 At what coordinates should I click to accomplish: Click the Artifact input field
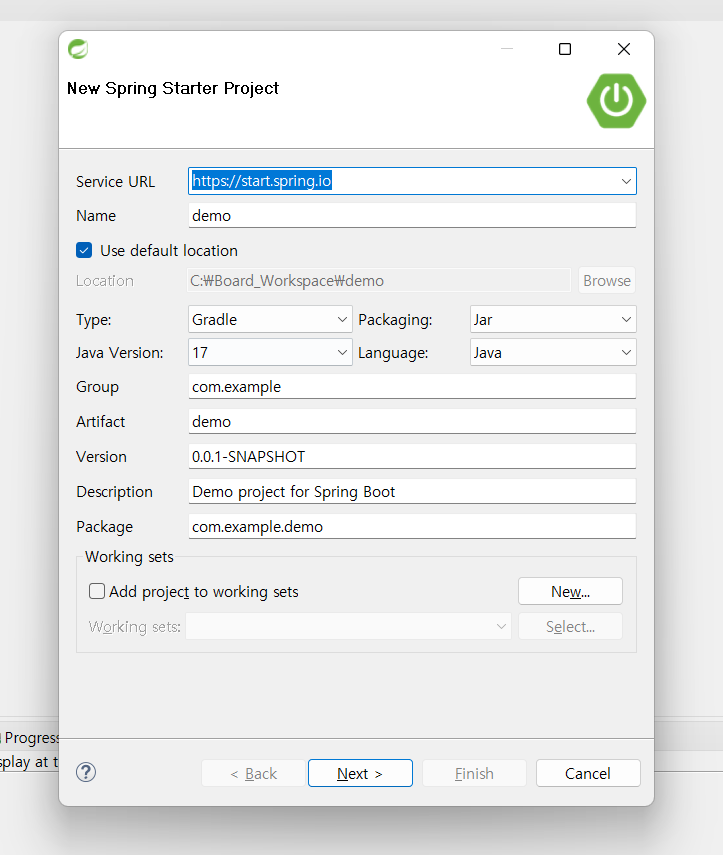point(412,422)
